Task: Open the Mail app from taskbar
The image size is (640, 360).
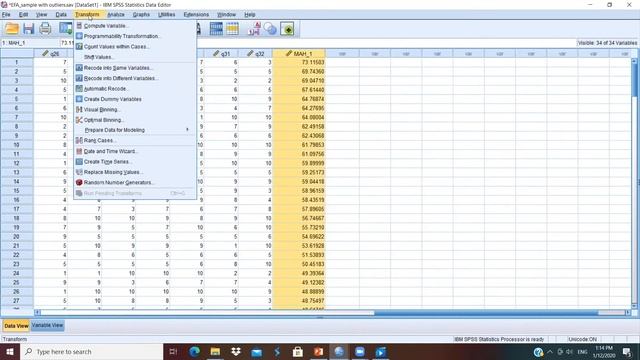Action: [256, 351]
